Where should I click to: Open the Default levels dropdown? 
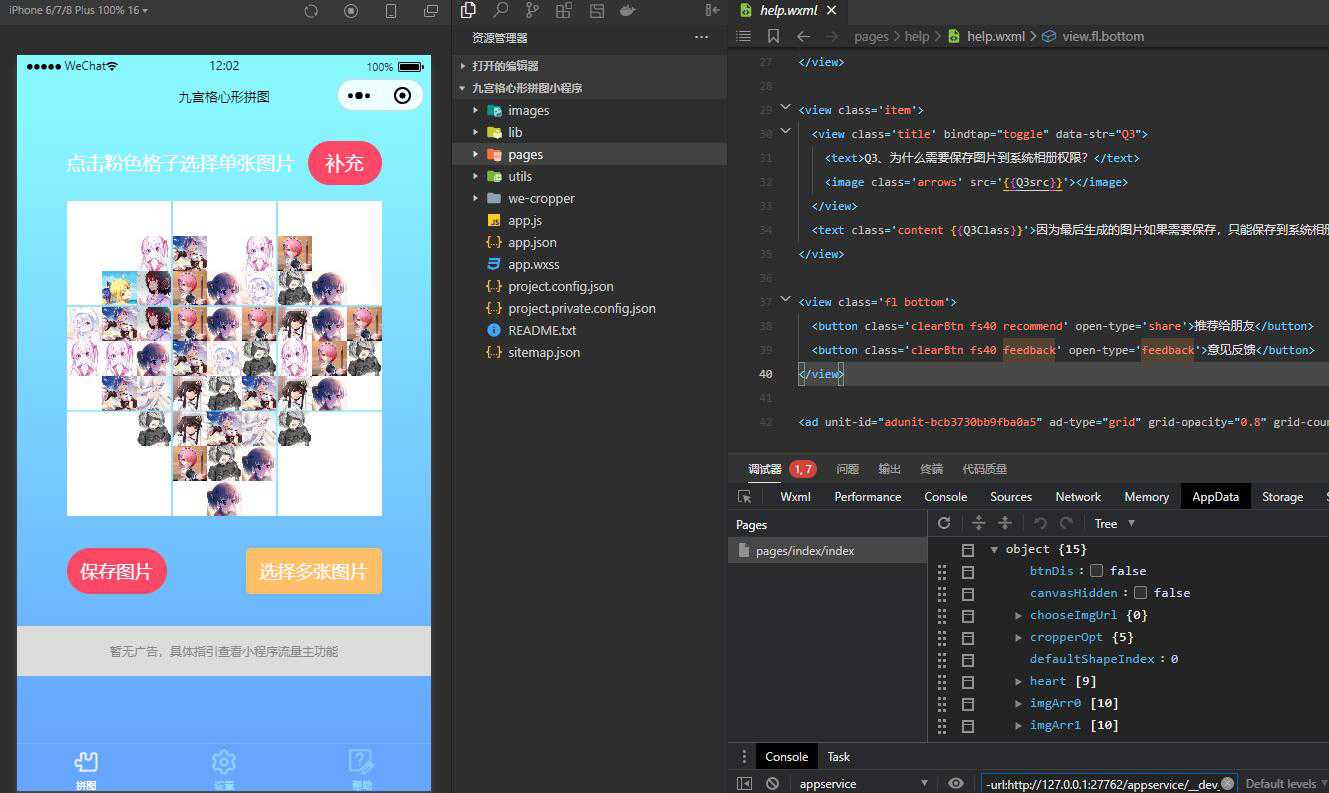(1285, 784)
